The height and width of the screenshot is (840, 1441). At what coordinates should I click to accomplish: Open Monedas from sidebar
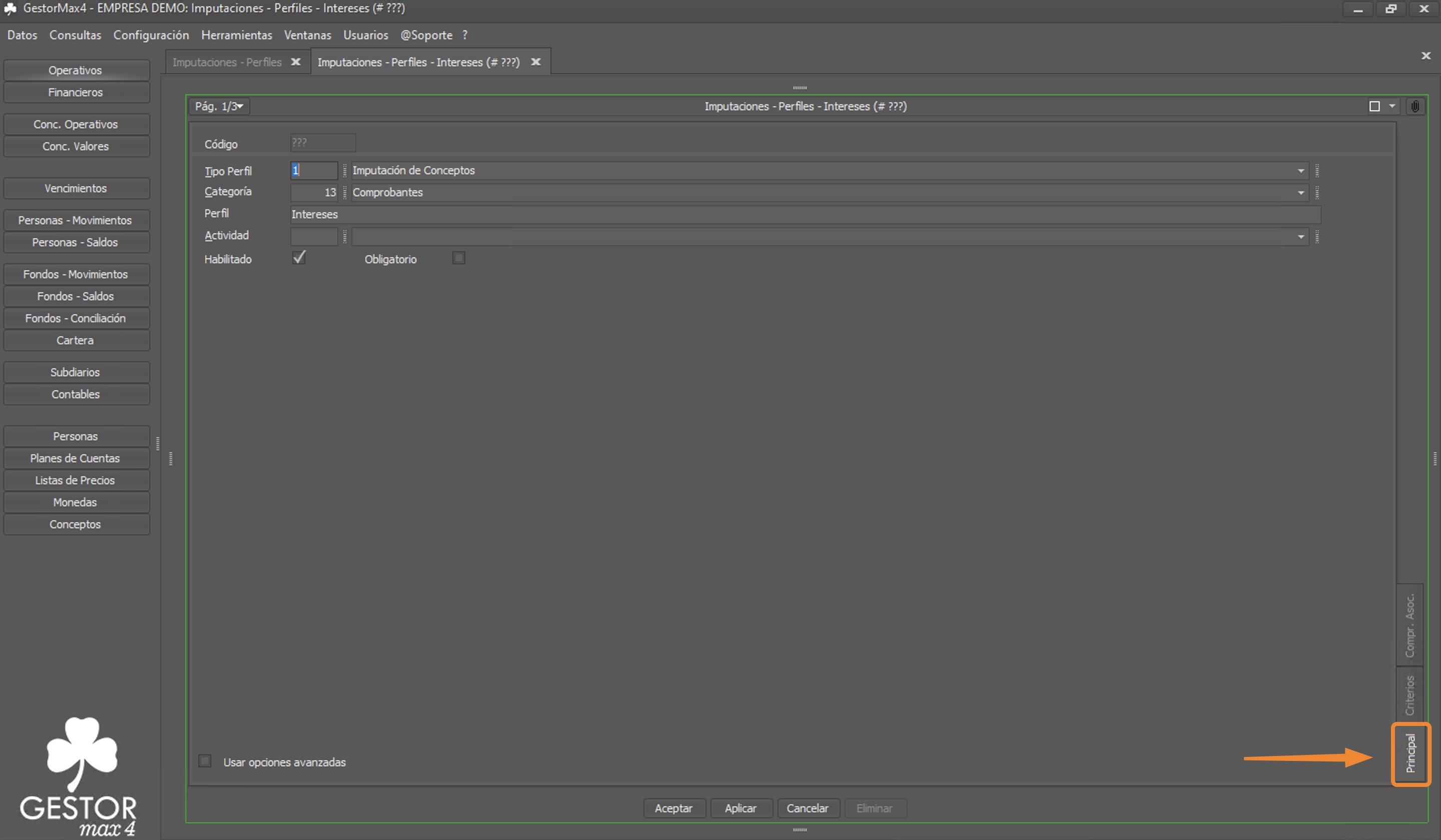(x=76, y=502)
